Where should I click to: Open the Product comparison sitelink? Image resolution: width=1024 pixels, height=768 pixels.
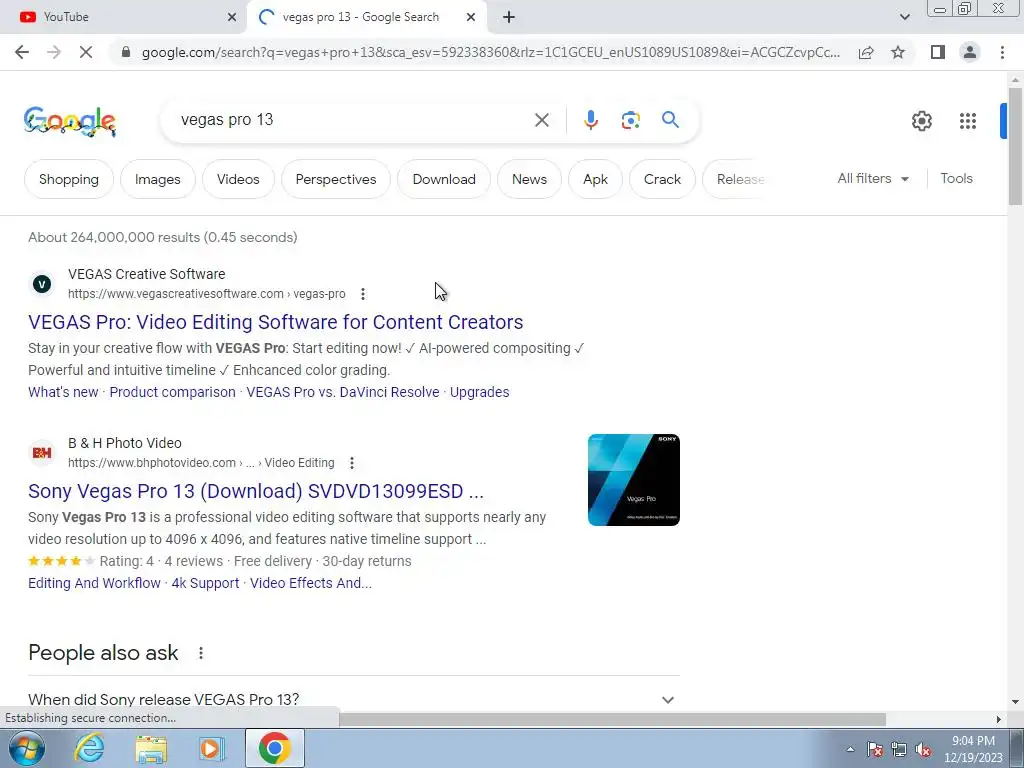[172, 392]
